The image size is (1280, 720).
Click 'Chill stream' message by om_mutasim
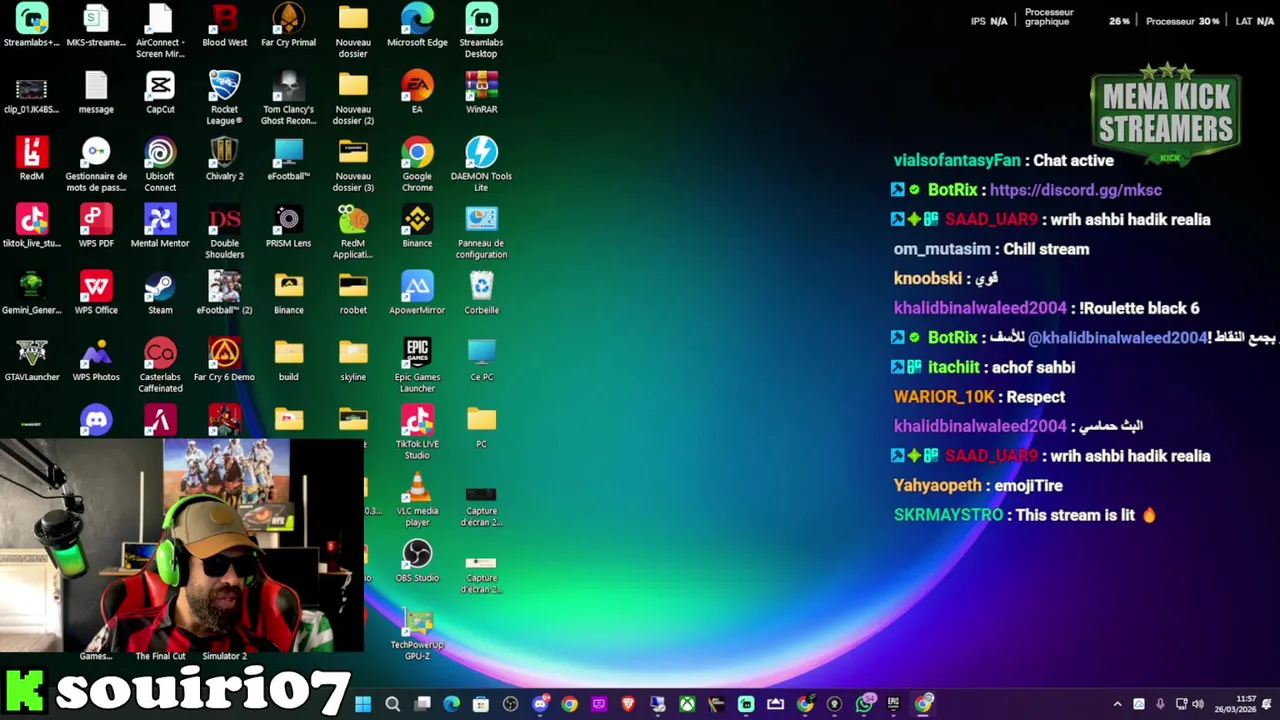[x=1046, y=249]
